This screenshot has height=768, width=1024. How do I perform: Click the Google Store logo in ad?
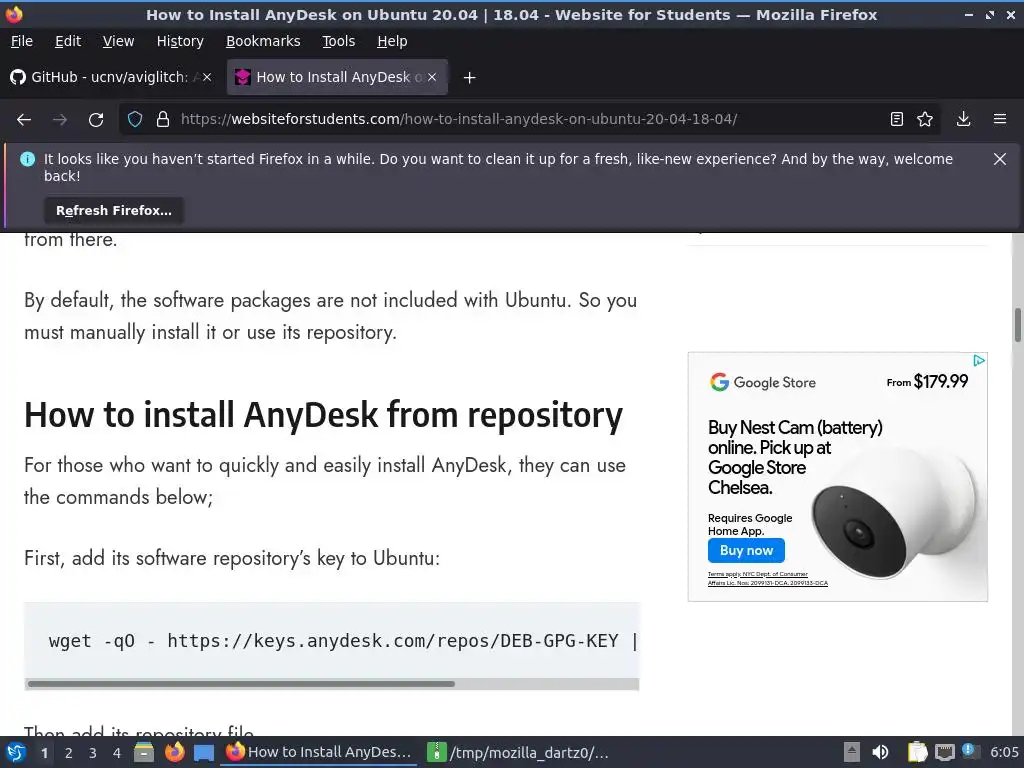point(763,382)
